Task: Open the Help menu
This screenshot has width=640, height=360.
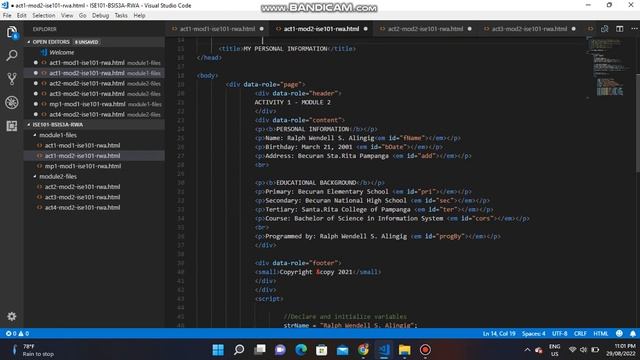Action: [x=139, y=16]
